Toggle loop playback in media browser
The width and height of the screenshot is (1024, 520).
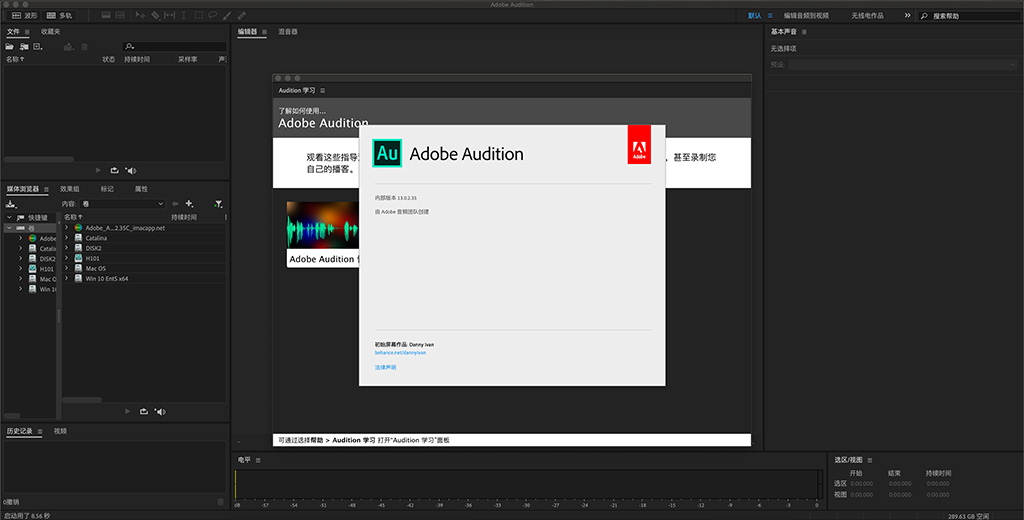tap(144, 412)
